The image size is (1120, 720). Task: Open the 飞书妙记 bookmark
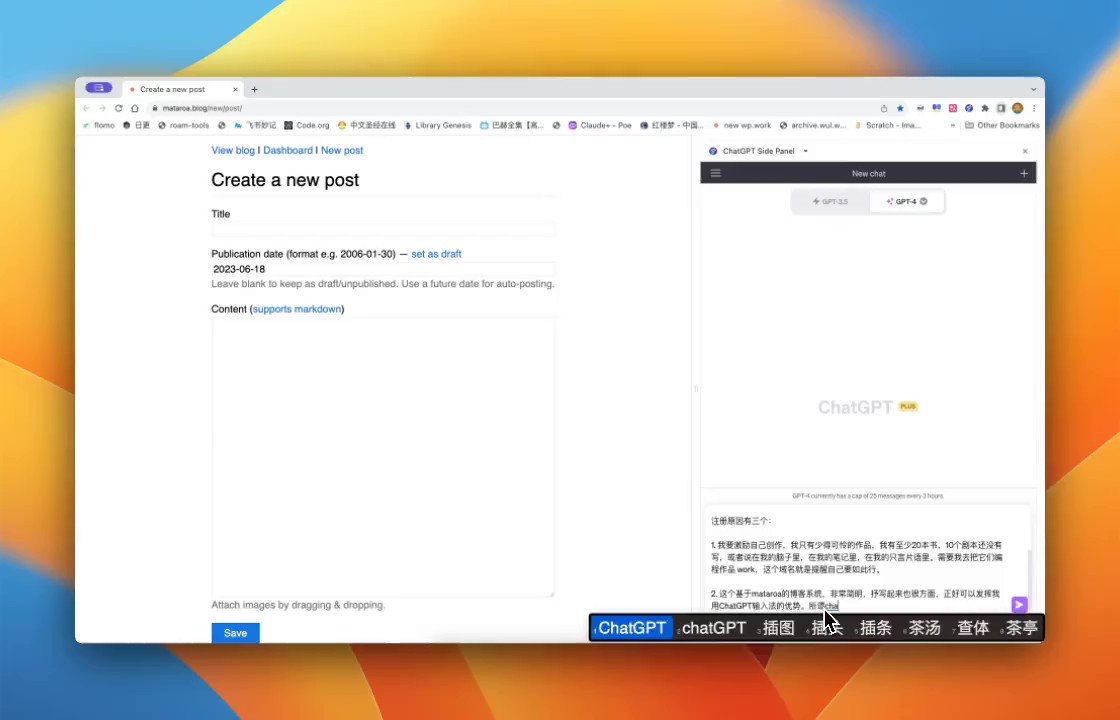point(255,125)
